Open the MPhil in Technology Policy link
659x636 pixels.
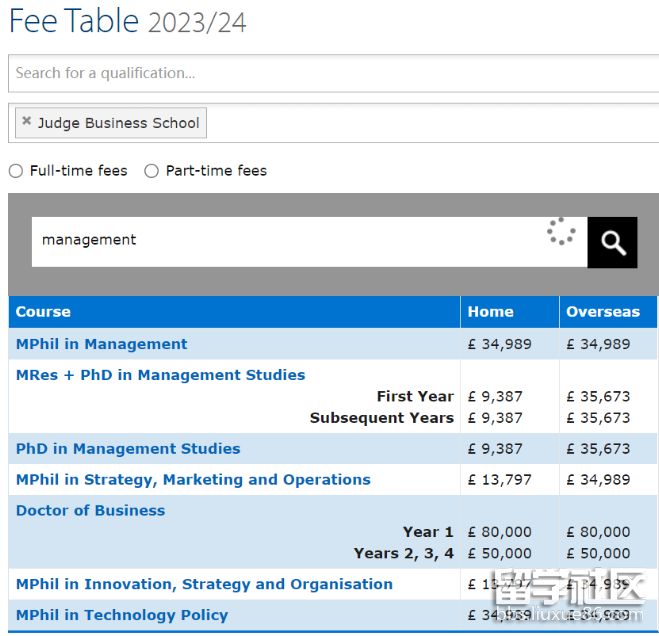(122, 615)
